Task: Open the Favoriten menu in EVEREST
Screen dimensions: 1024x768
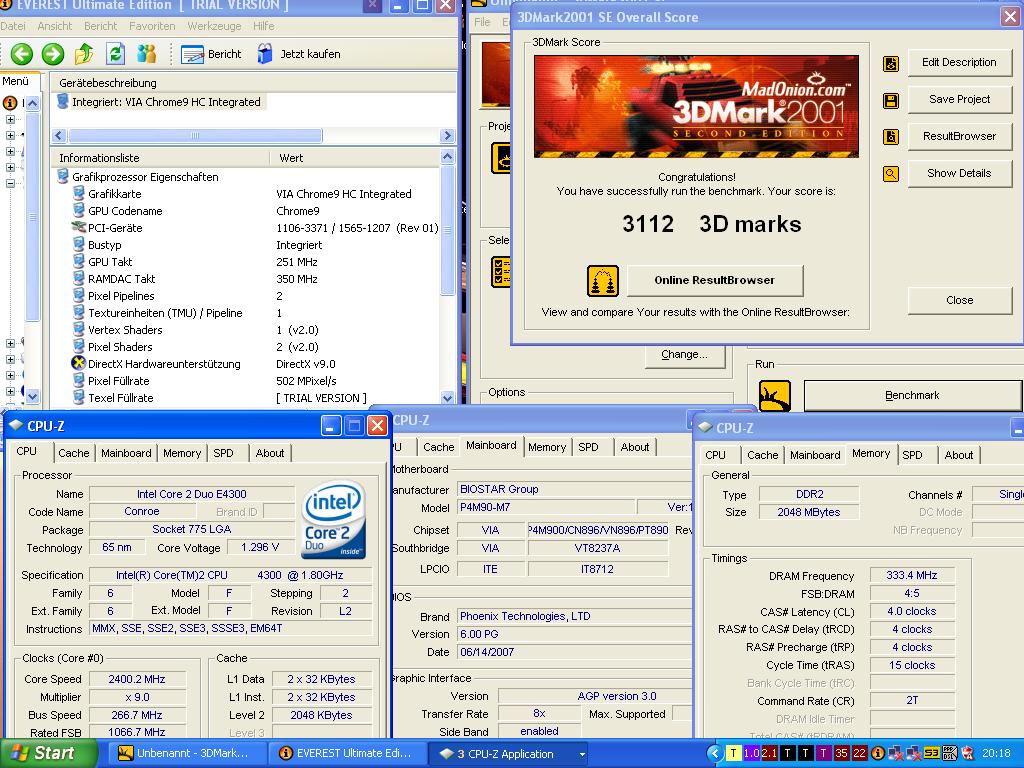Action: pyautogui.click(x=152, y=26)
